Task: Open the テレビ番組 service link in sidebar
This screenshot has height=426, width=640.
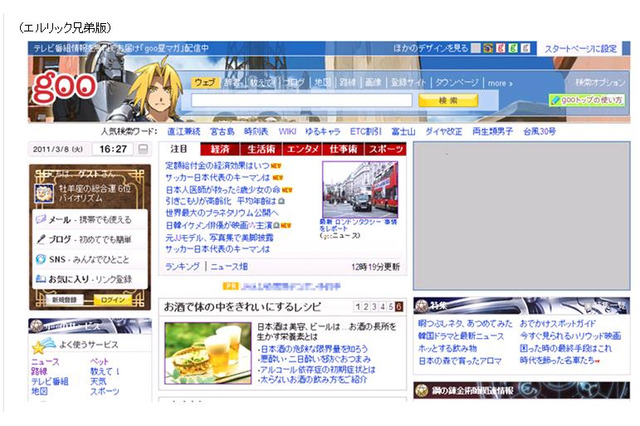Action: coord(50,382)
